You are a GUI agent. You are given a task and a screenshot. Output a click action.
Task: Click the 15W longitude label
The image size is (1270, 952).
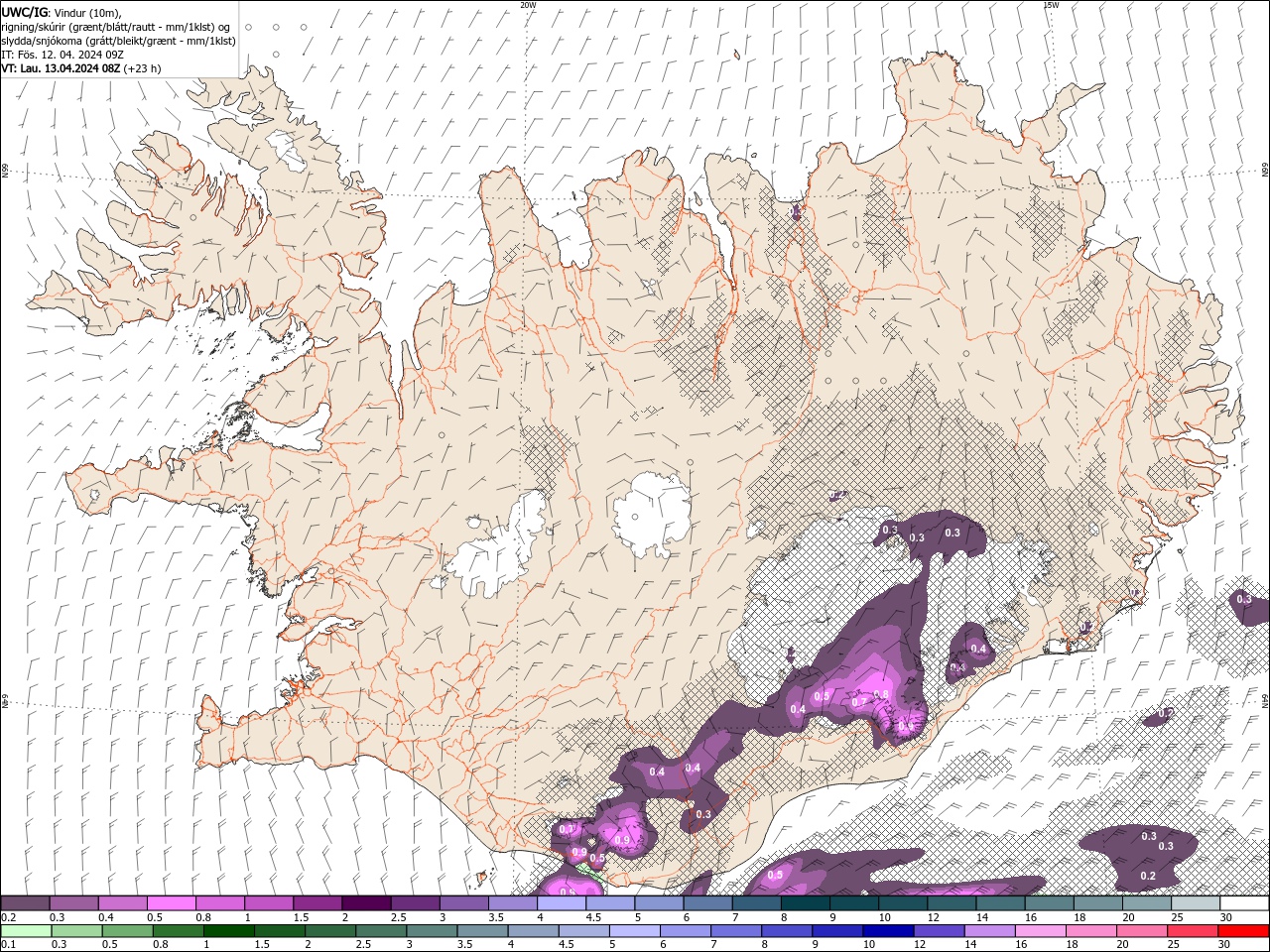[1051, 5]
